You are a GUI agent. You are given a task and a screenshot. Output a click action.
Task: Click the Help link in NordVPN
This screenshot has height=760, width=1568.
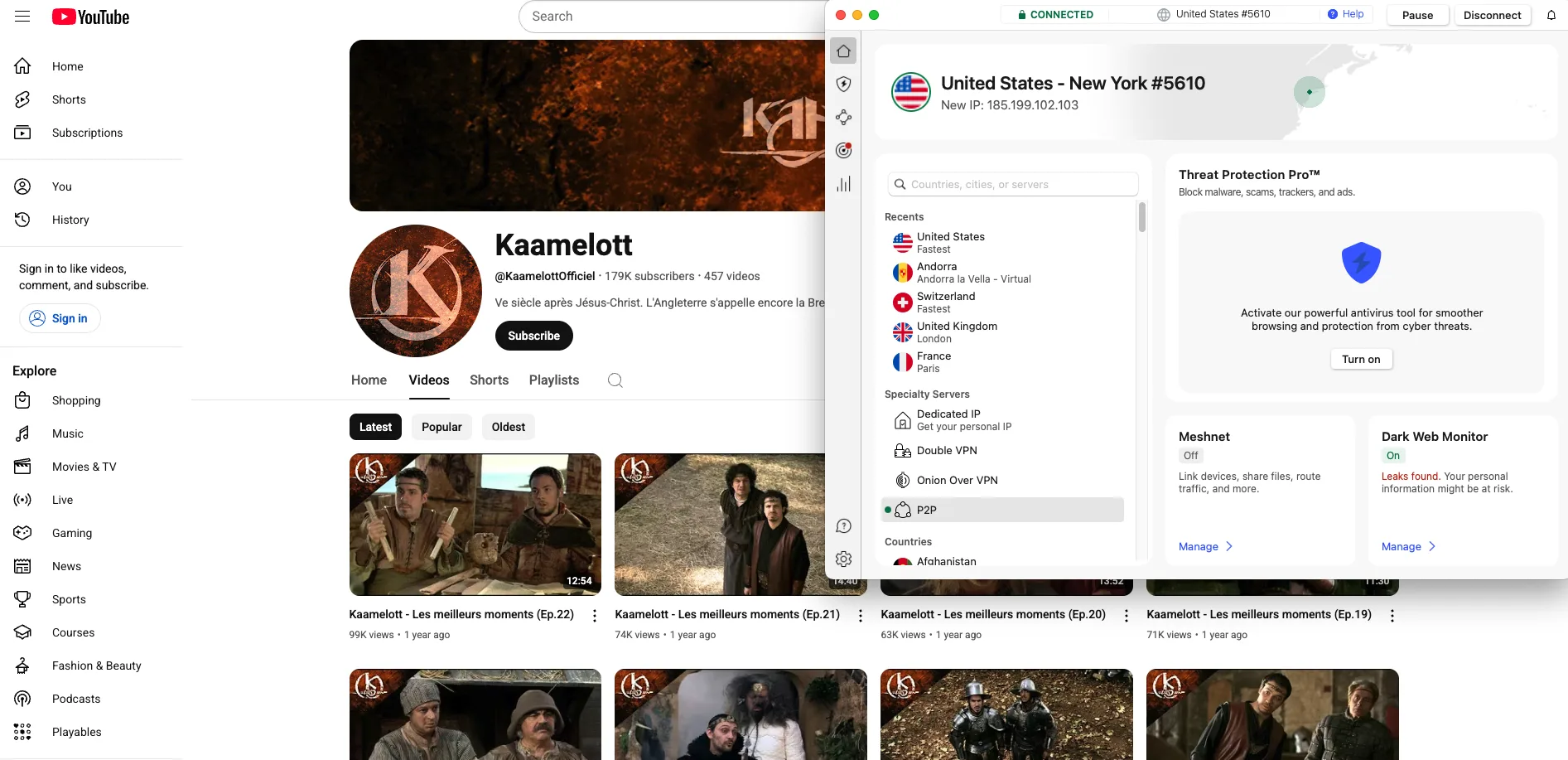coord(1345,14)
